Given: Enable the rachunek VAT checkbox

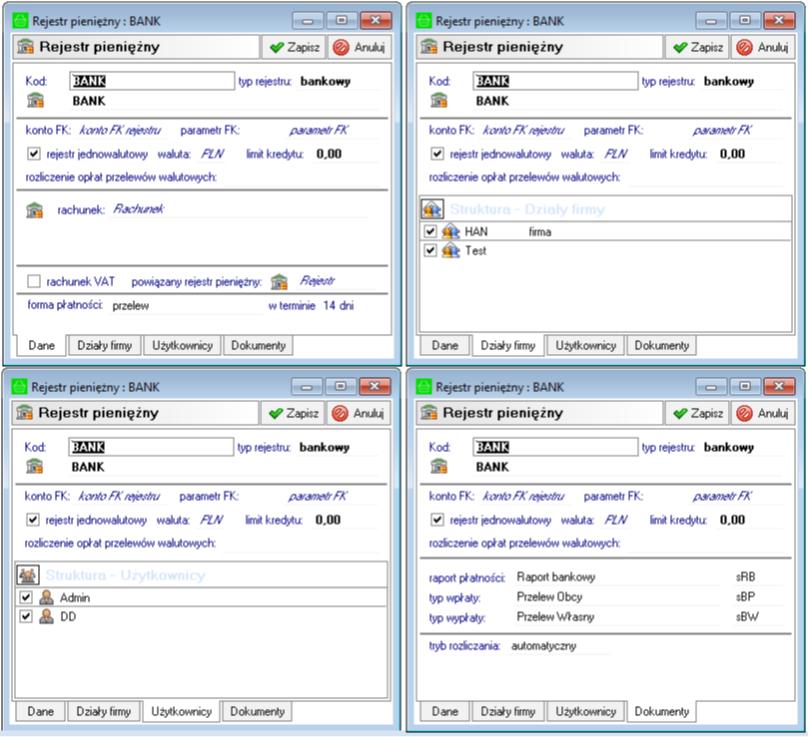Looking at the screenshot, I should point(35,283).
